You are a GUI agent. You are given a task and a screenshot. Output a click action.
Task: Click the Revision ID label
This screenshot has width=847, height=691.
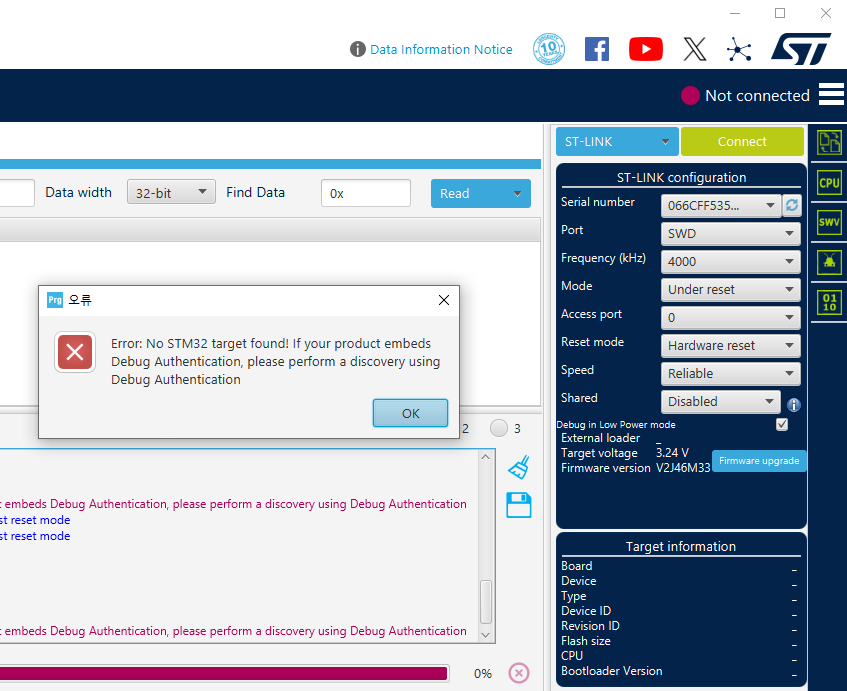pos(590,626)
